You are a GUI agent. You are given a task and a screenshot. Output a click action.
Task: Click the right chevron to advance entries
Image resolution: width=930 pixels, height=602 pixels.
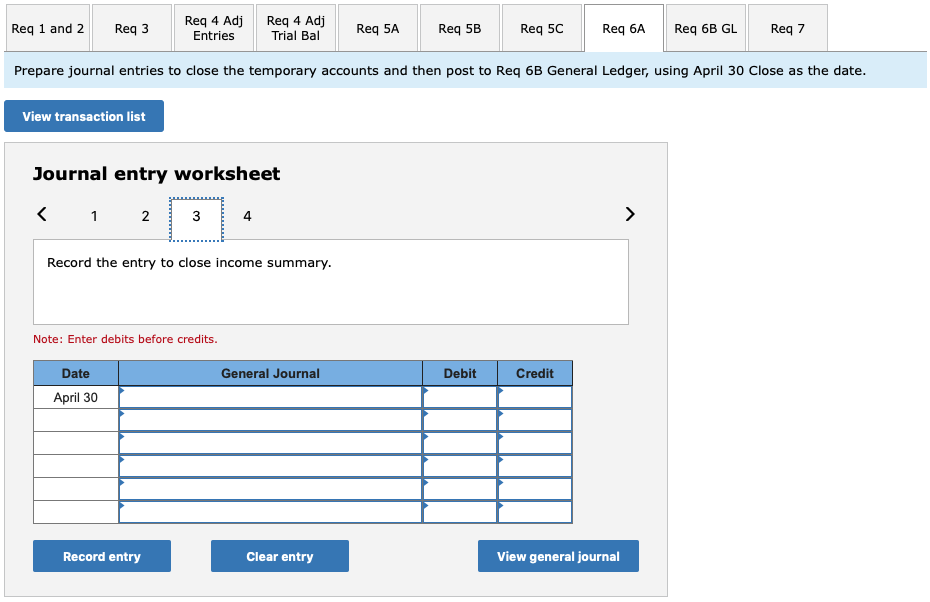(x=630, y=214)
